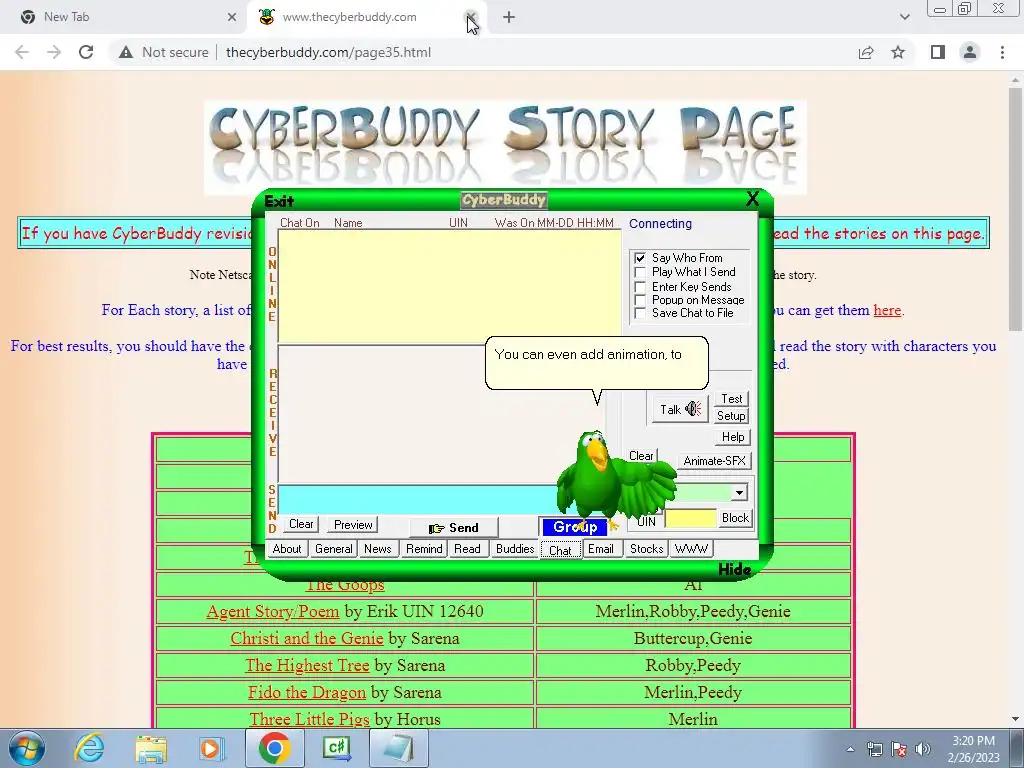
Task: Hide the CyberBuddy window via Hide
Action: pos(734,569)
